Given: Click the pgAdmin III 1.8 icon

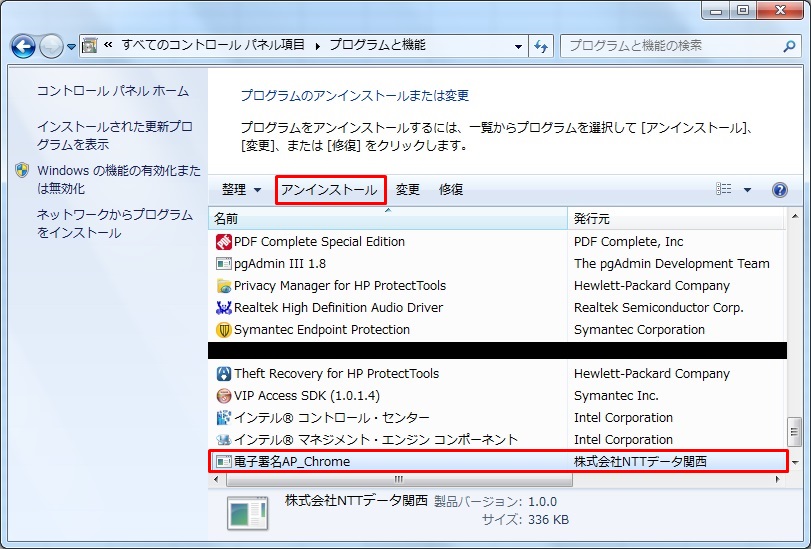Looking at the screenshot, I should point(223,264).
